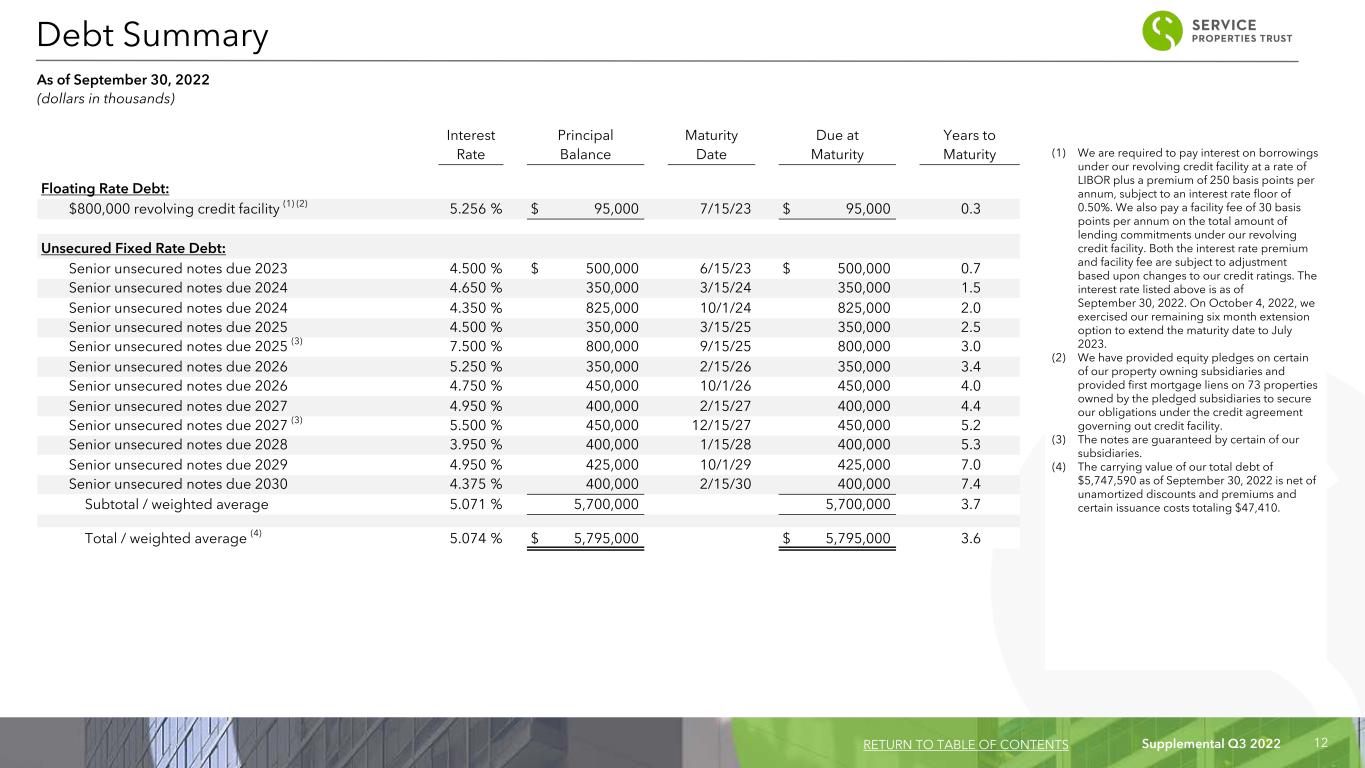Select the 7.500 % interest rate cell

[x=470, y=346]
